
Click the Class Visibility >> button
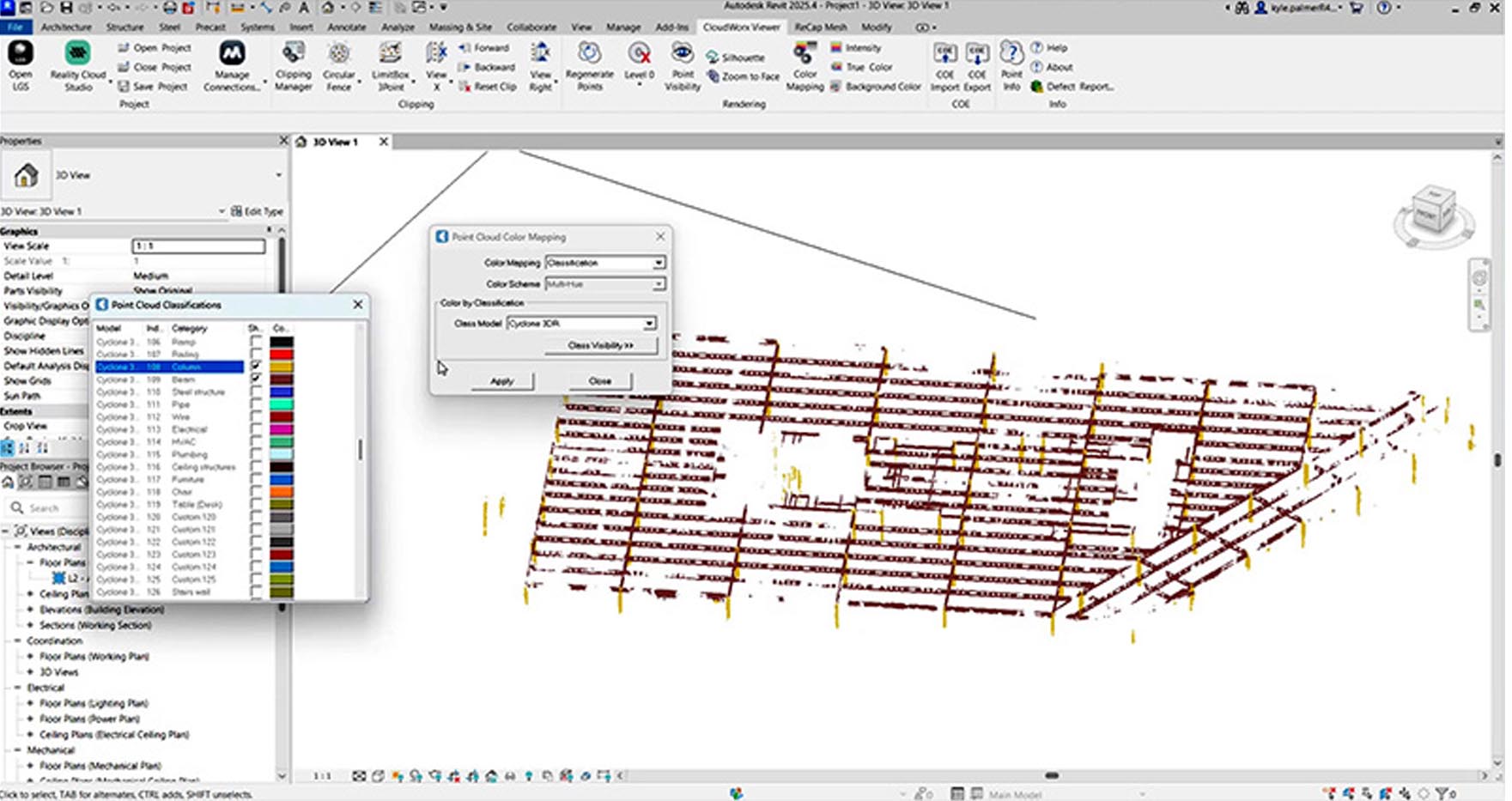point(600,345)
